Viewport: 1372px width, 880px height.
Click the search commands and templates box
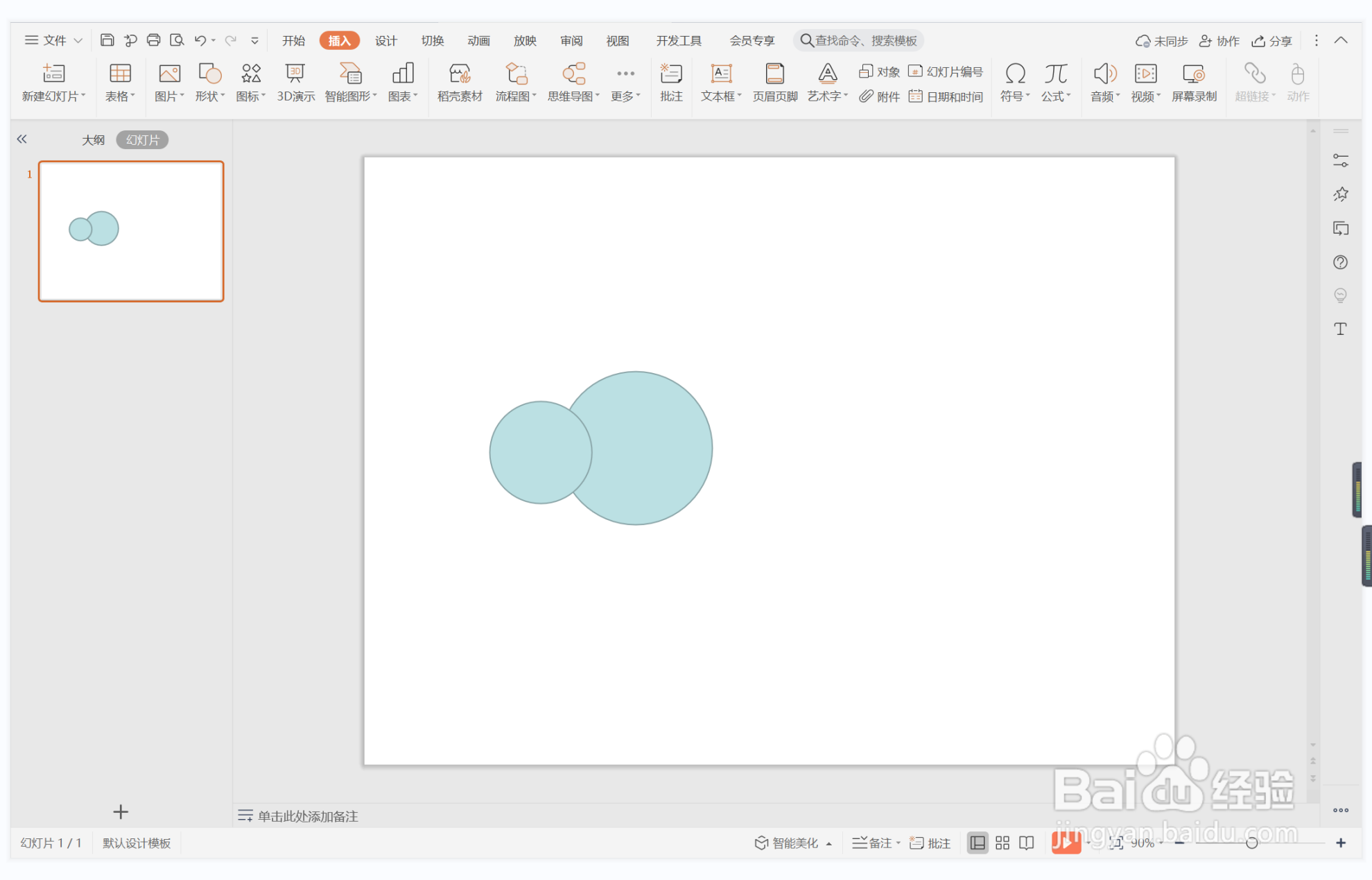click(858, 40)
